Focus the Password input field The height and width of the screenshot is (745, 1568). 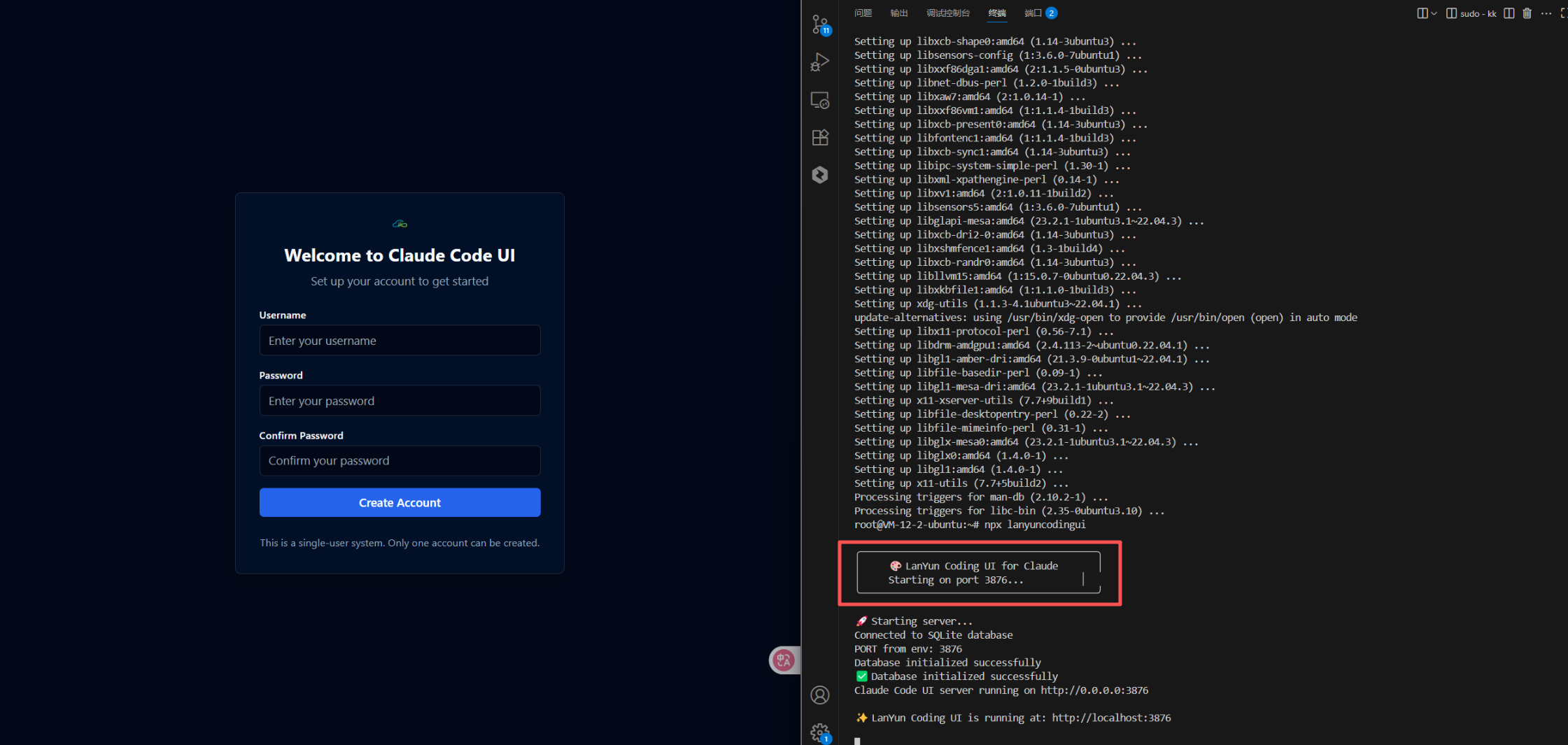400,401
